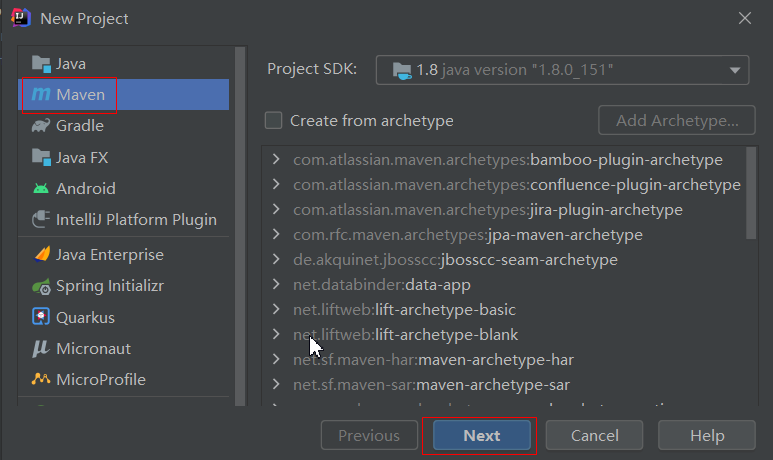Click the Previous button
Screen dimensions: 773x460
point(369,436)
